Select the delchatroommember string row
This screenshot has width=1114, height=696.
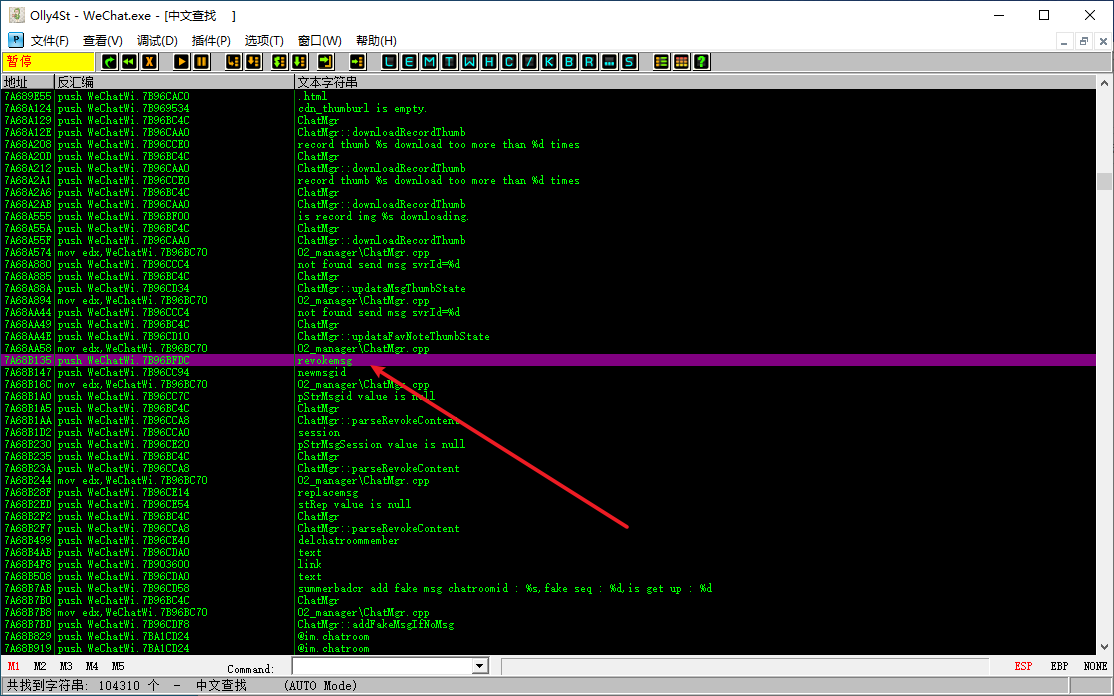548,540
